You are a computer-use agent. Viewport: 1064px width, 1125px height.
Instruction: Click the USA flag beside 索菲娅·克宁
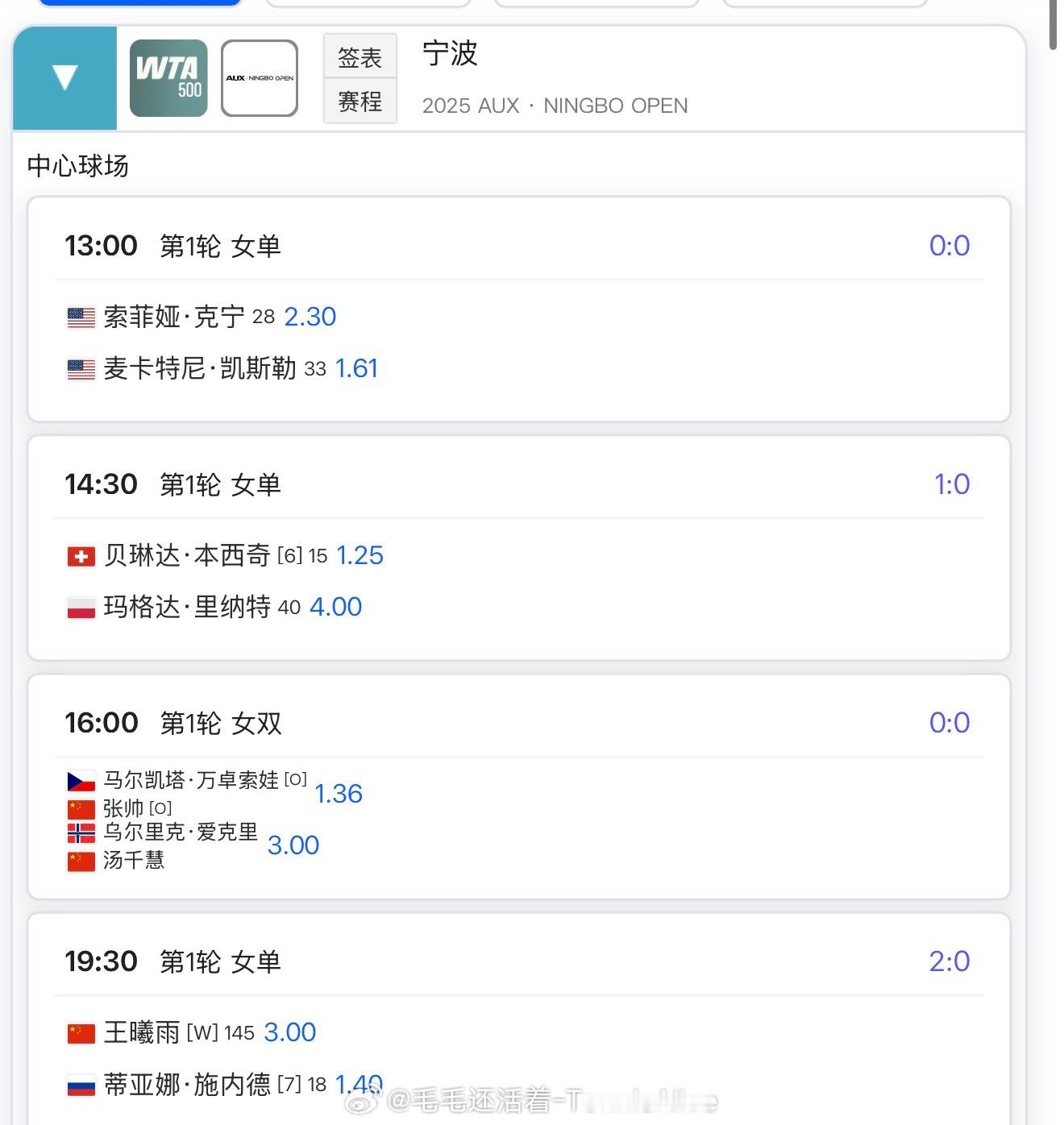coord(81,318)
